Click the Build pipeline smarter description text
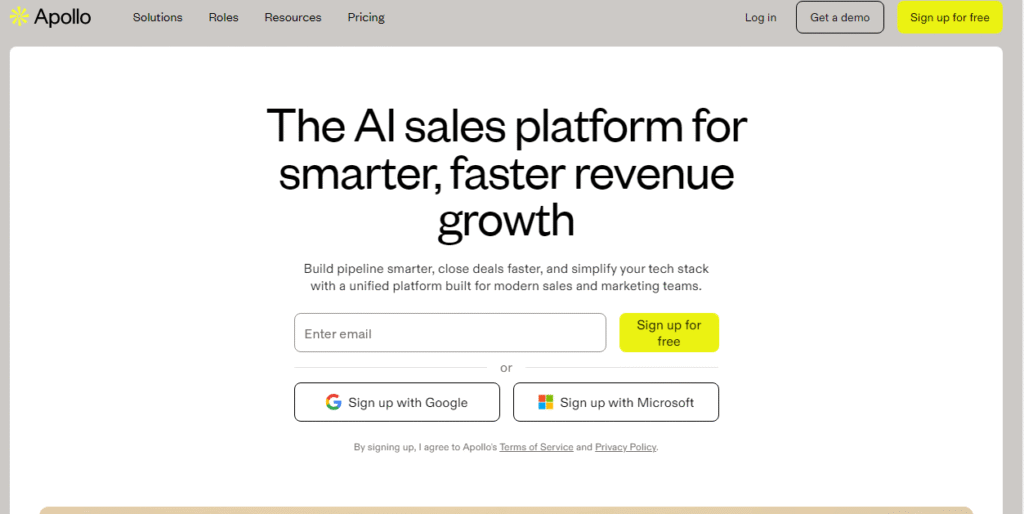1024x514 pixels. (x=506, y=277)
